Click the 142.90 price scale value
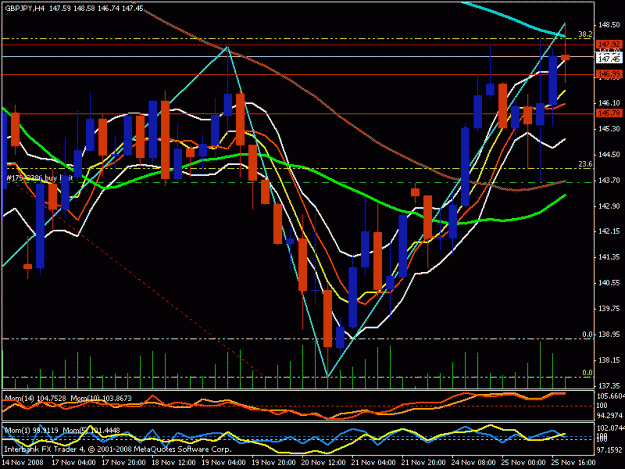625x469 pixels. (x=609, y=206)
